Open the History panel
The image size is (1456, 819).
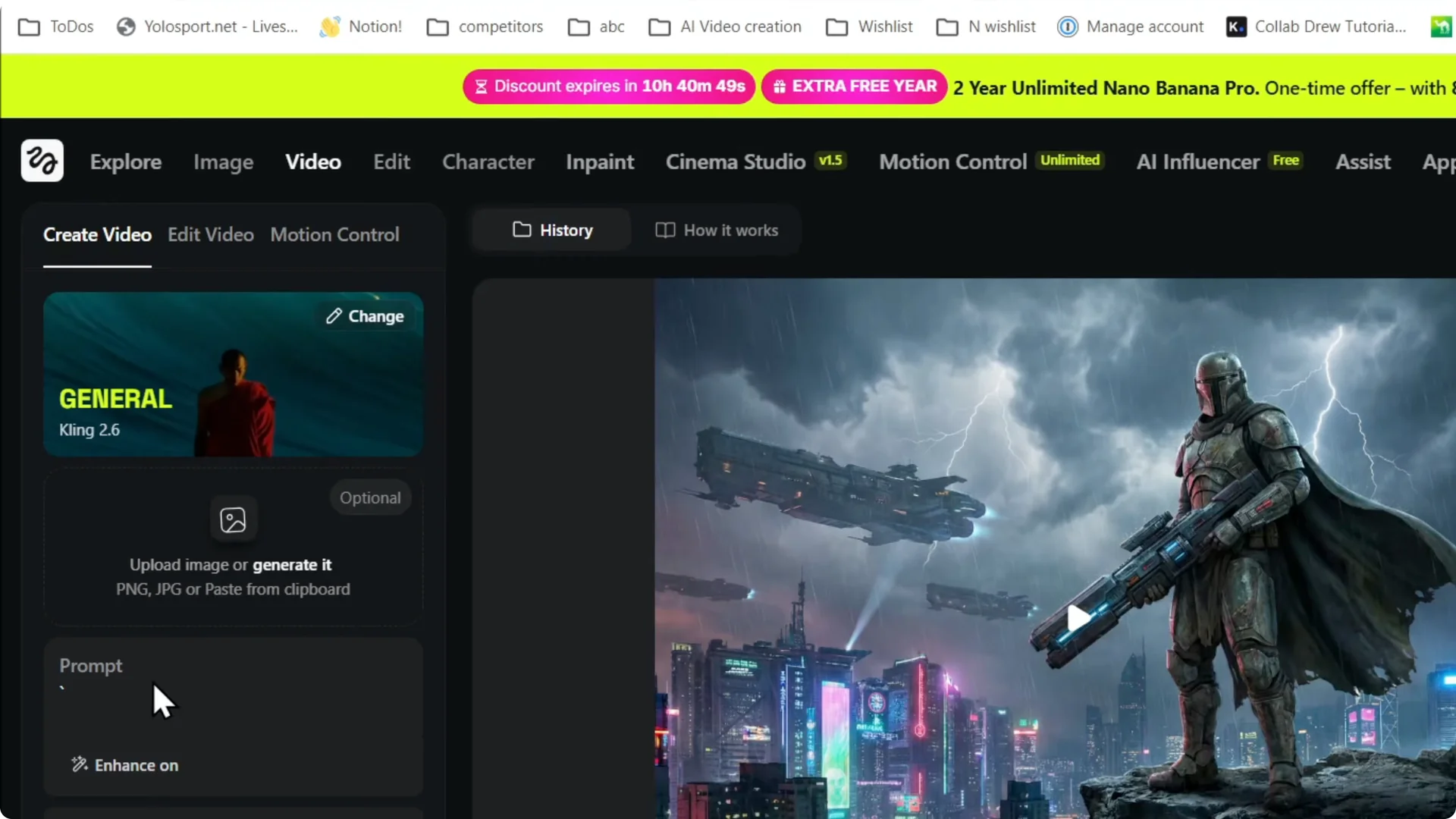coord(552,230)
